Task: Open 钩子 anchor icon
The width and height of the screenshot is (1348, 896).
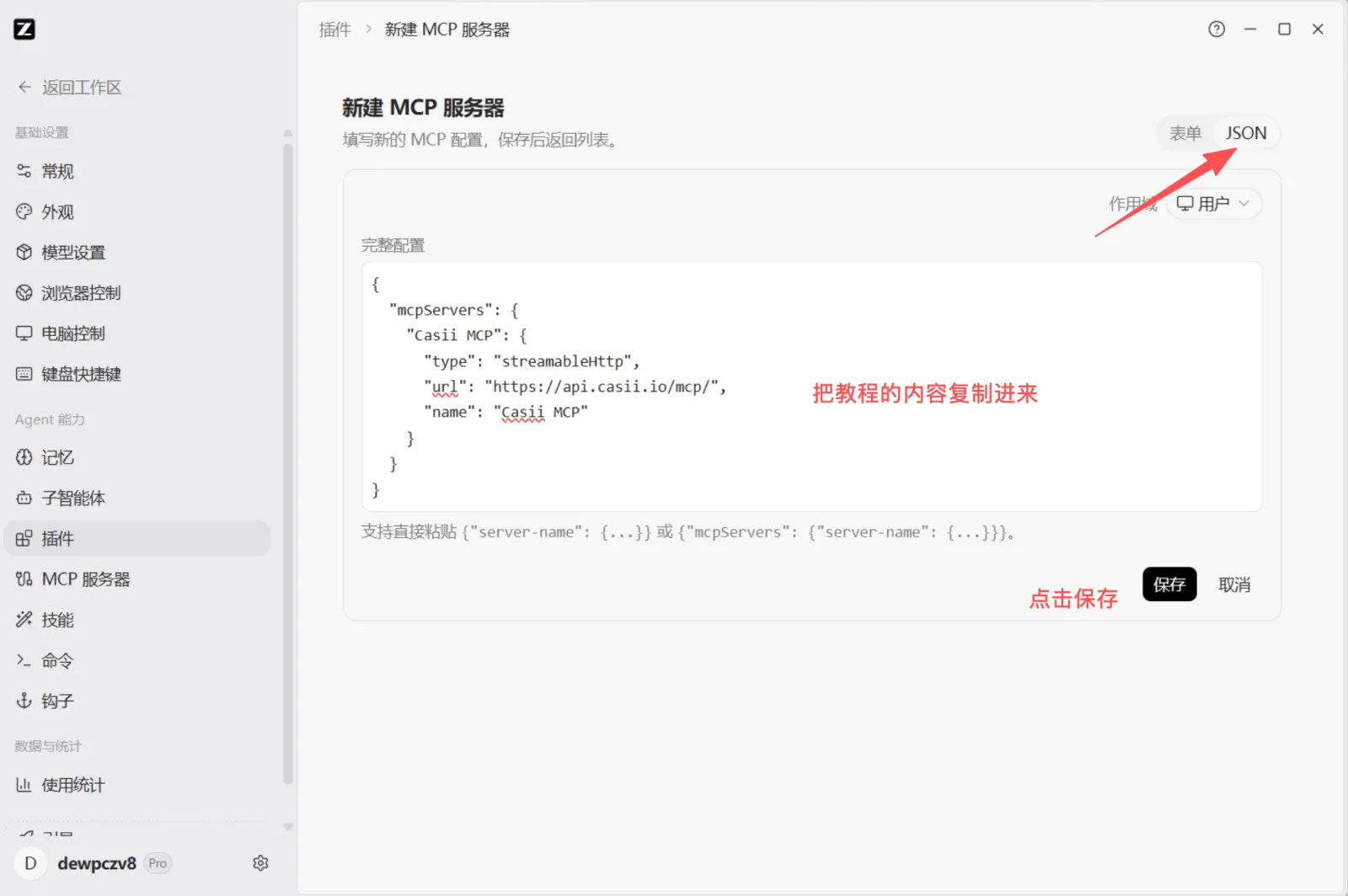Action: (24, 701)
